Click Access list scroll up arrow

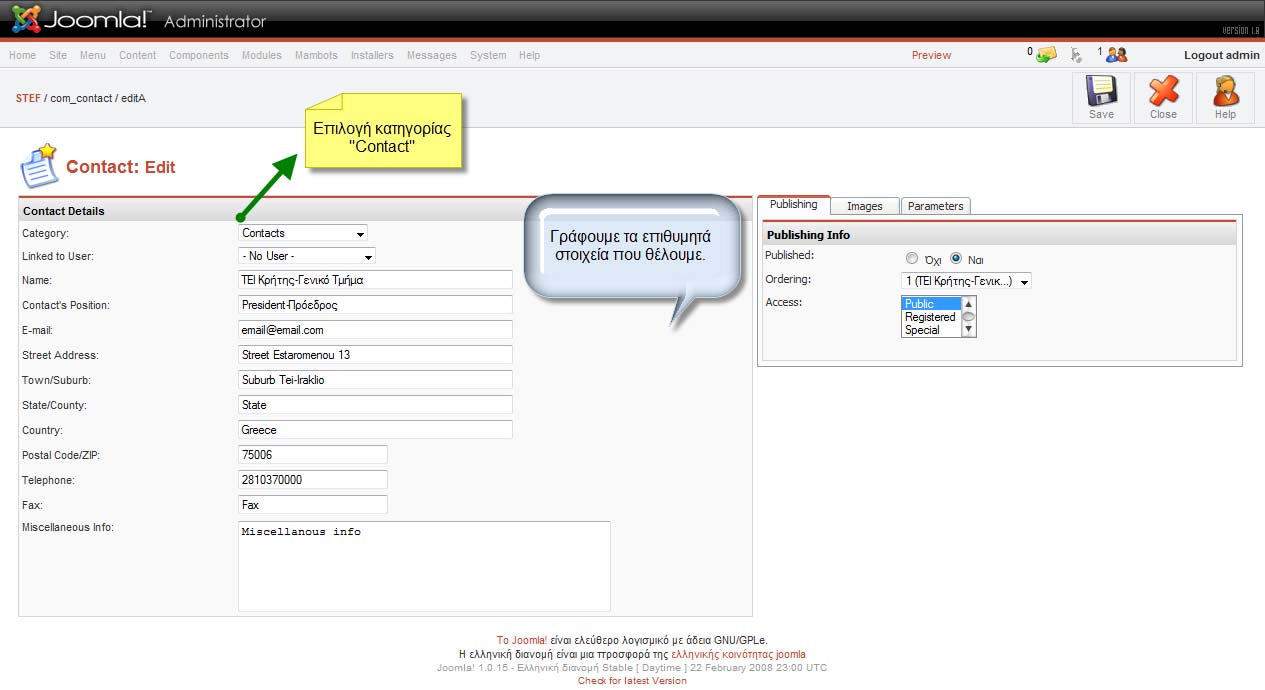[x=968, y=303]
